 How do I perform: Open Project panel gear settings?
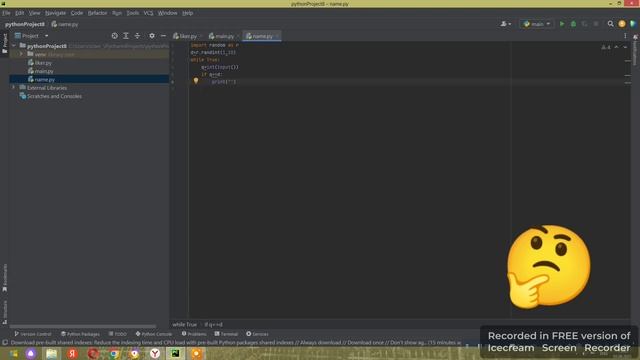point(152,36)
